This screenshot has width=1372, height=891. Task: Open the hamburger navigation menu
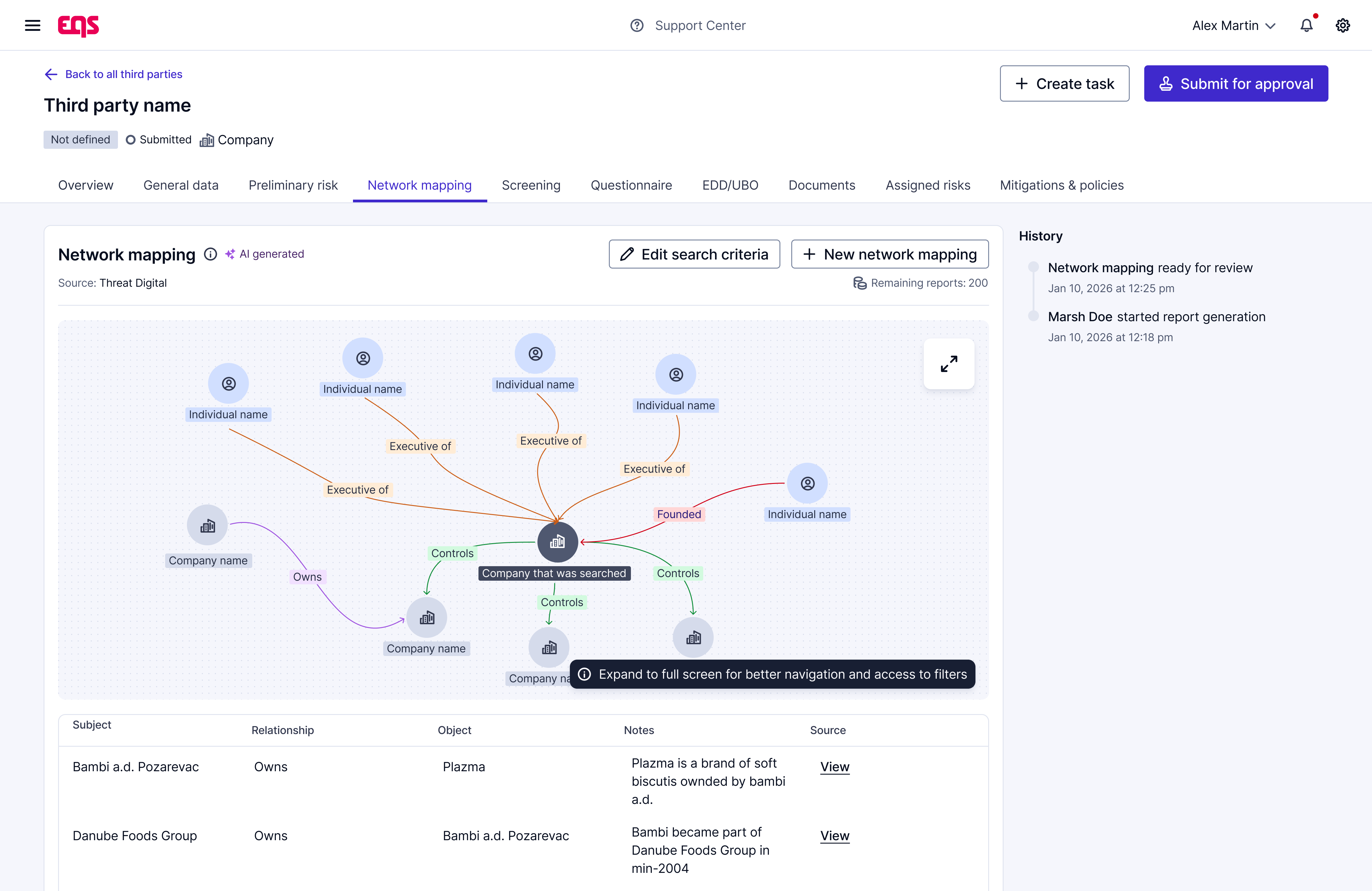pyautogui.click(x=32, y=25)
